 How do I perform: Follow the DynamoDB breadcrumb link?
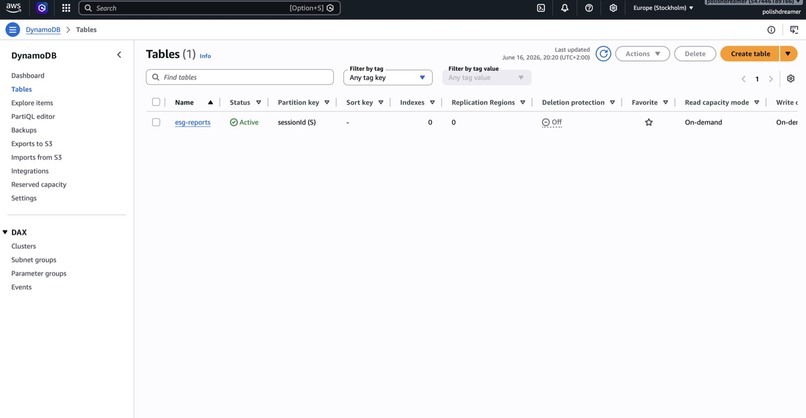[43, 30]
